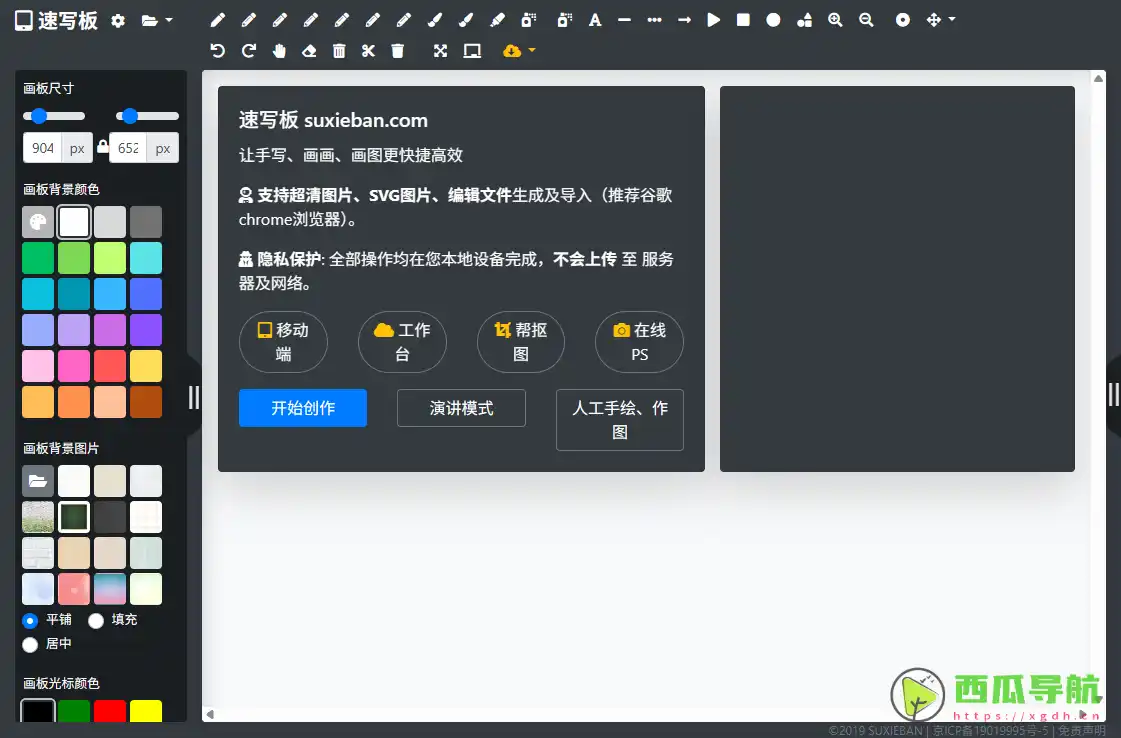This screenshot has width=1121, height=738.
Task: Click the 演讲模式 button
Action: [x=461, y=408]
